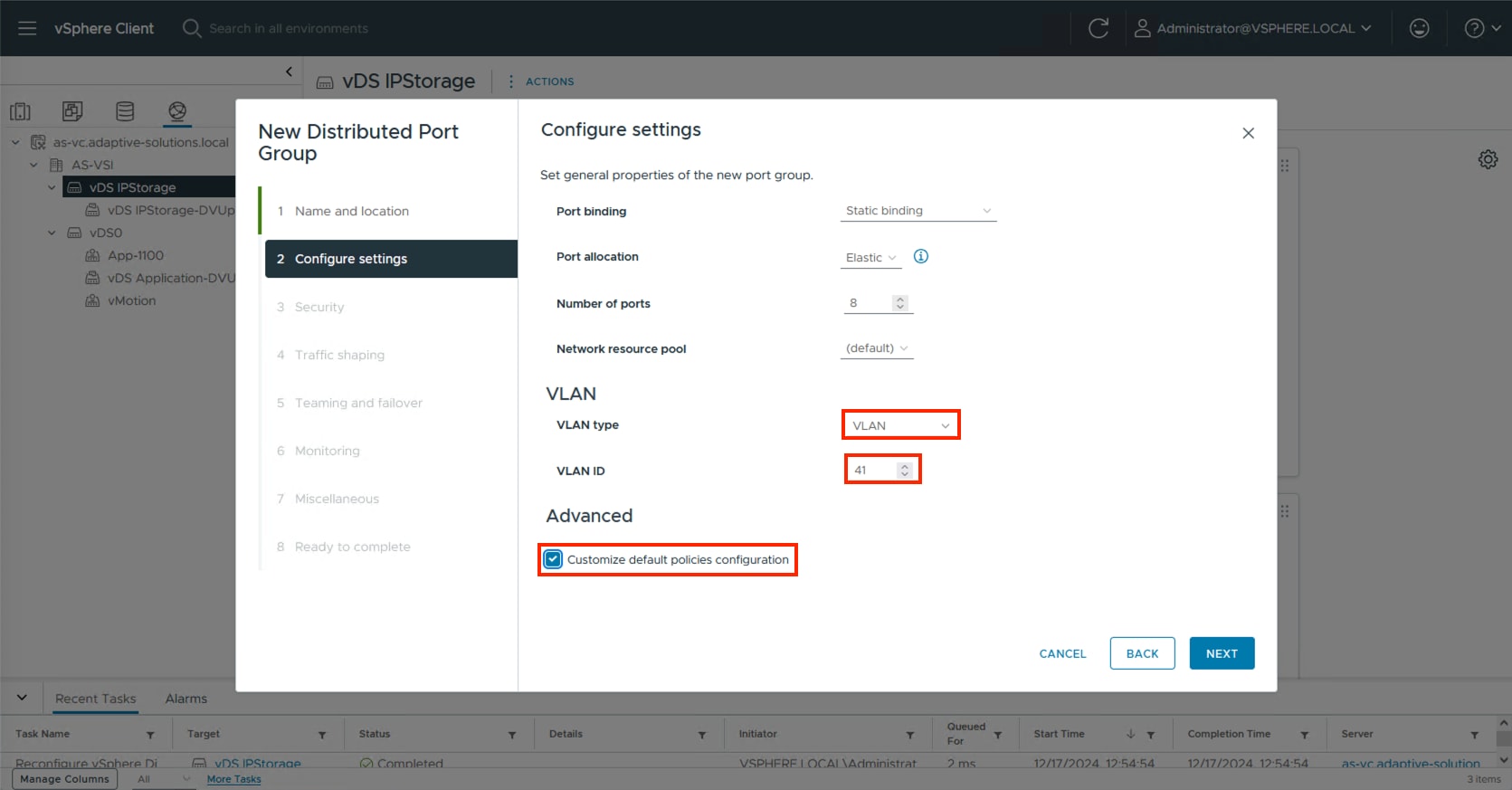Collapse the Recent Tasks bottom panel
The height and width of the screenshot is (790, 1512).
click(x=22, y=698)
